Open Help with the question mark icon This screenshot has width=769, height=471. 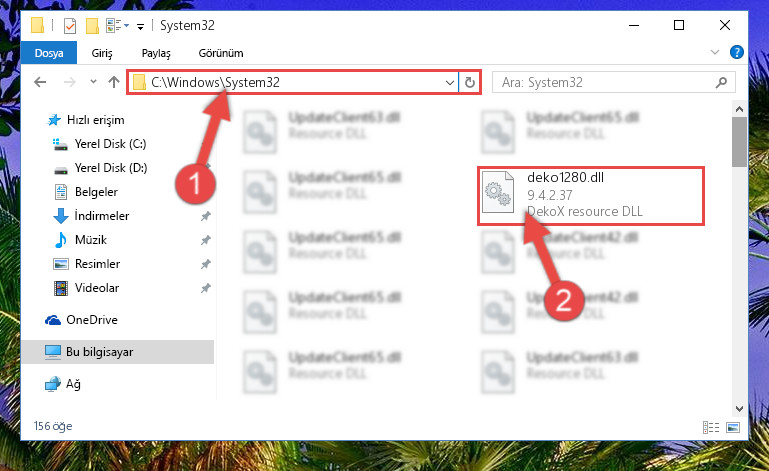pos(736,52)
